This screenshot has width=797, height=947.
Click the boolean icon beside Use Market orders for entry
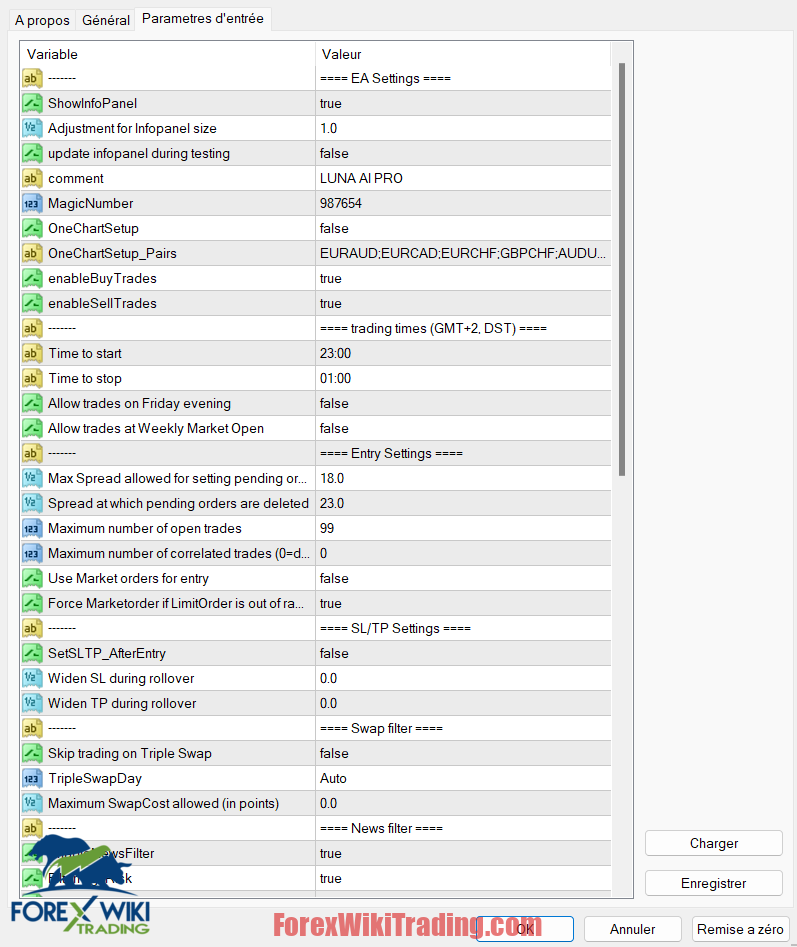(32, 579)
